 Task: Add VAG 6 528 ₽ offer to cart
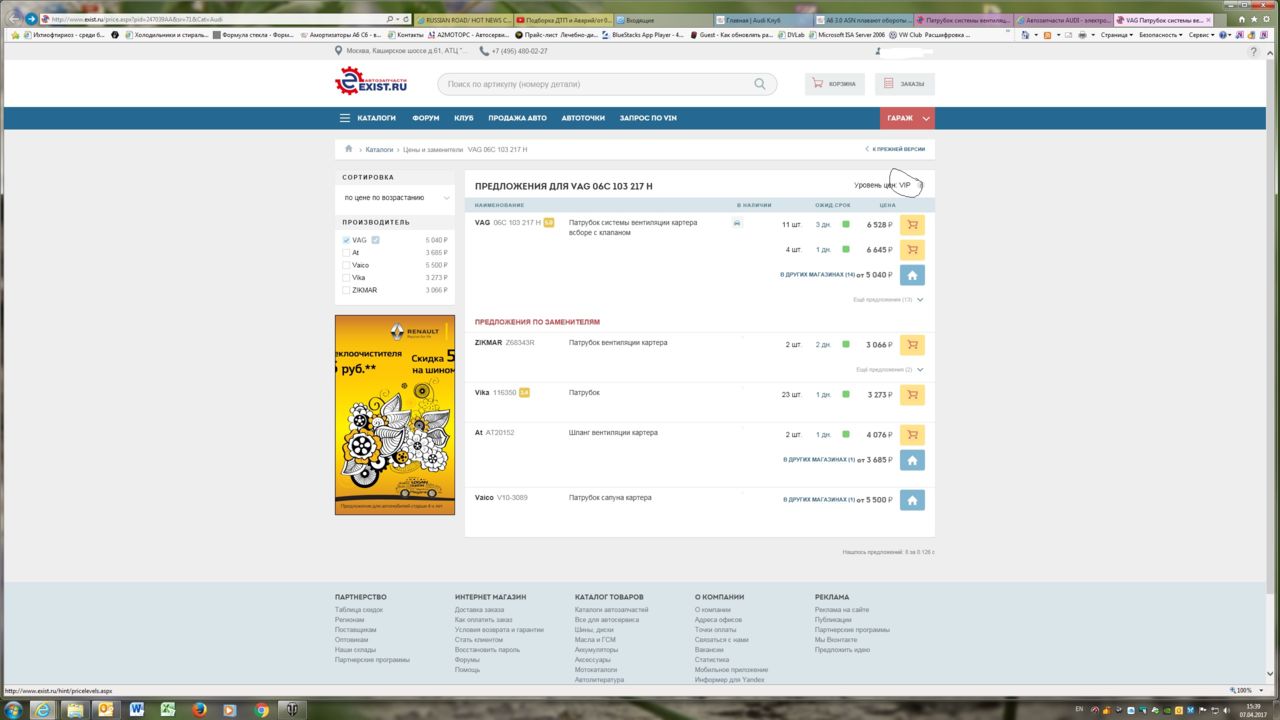[x=912, y=225]
